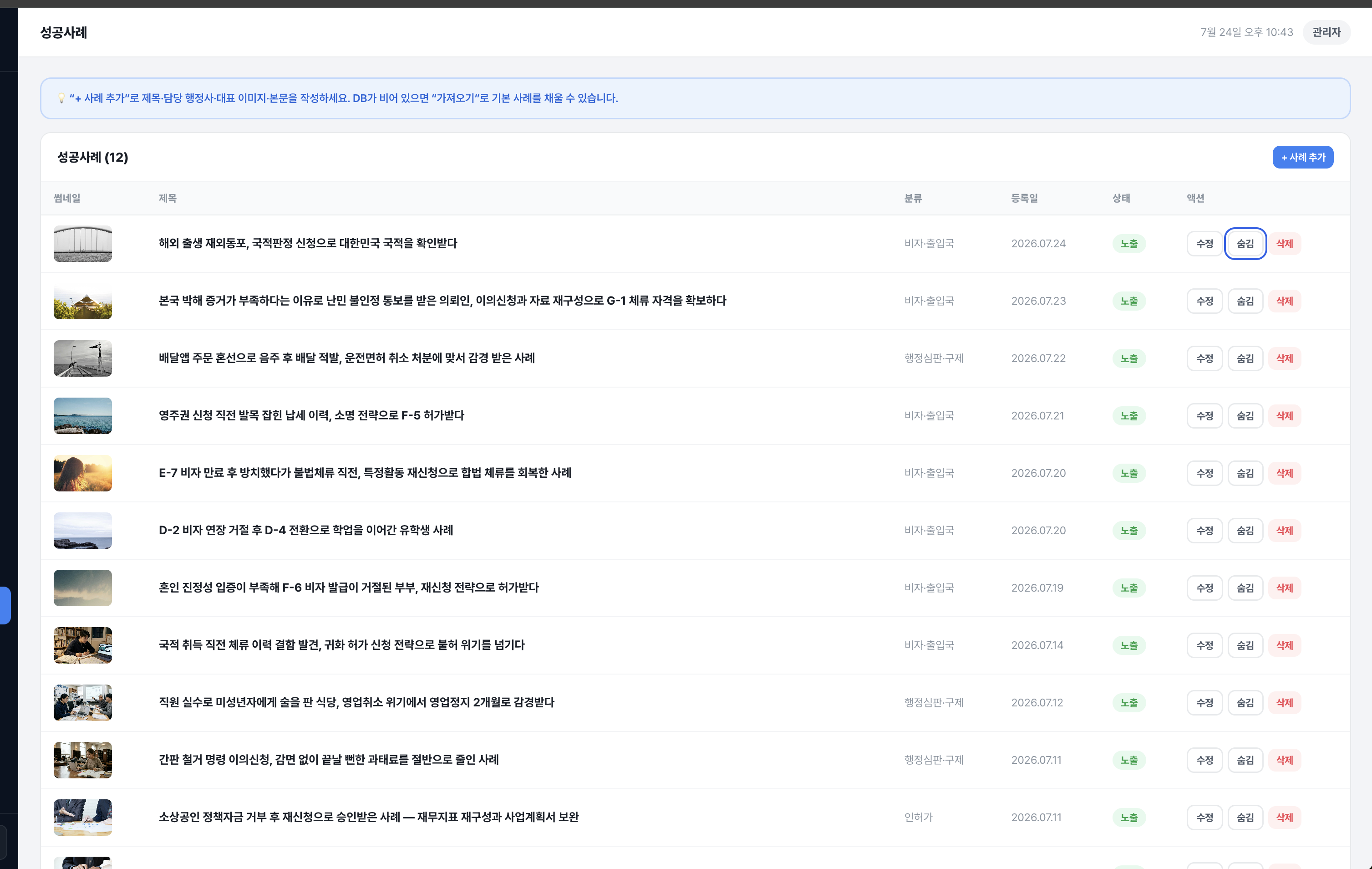Delete the 미성년자 술 판매 식당 case
1372x869 pixels.
[x=1284, y=702]
